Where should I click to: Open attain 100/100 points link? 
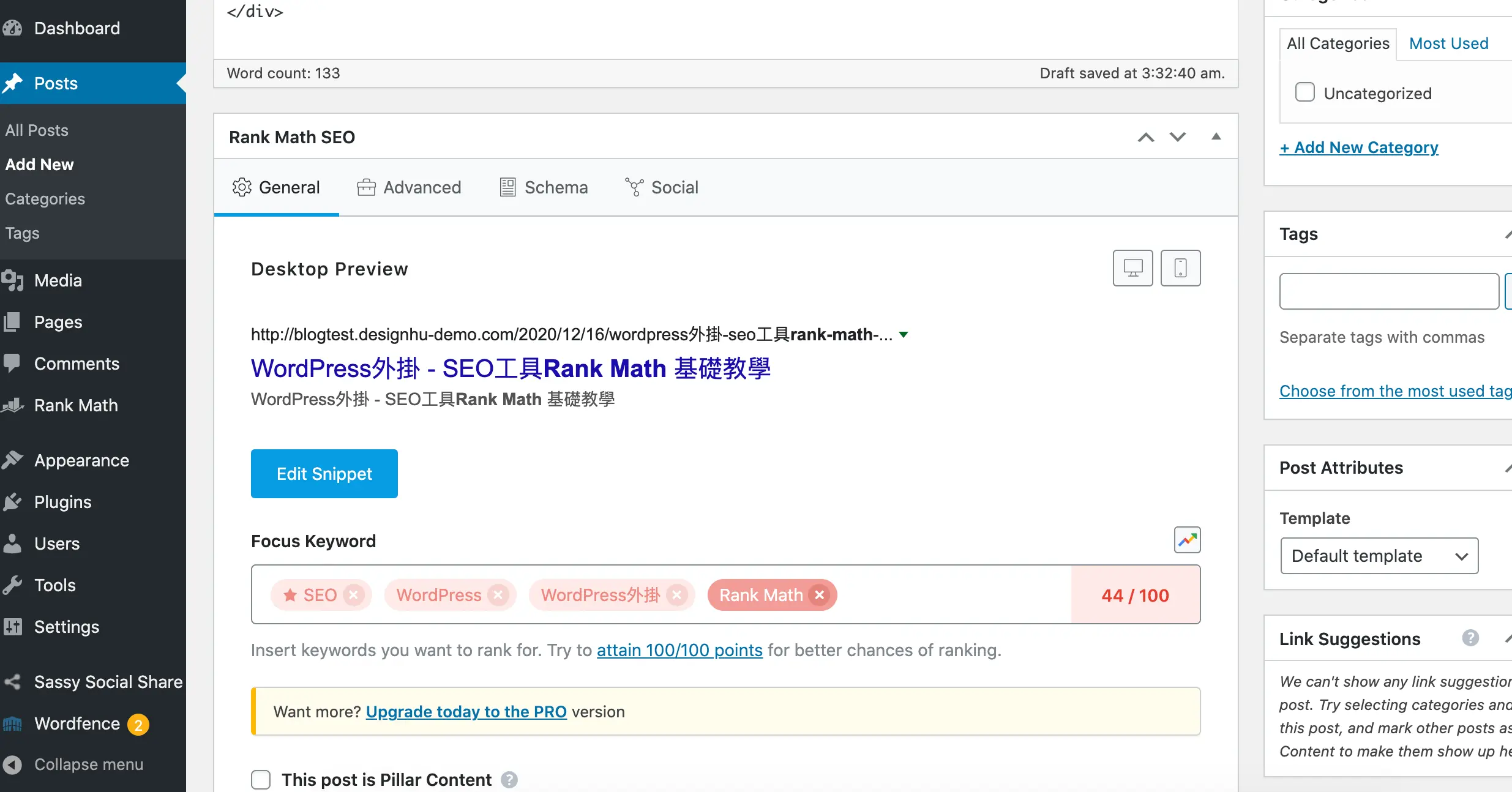tap(679, 650)
